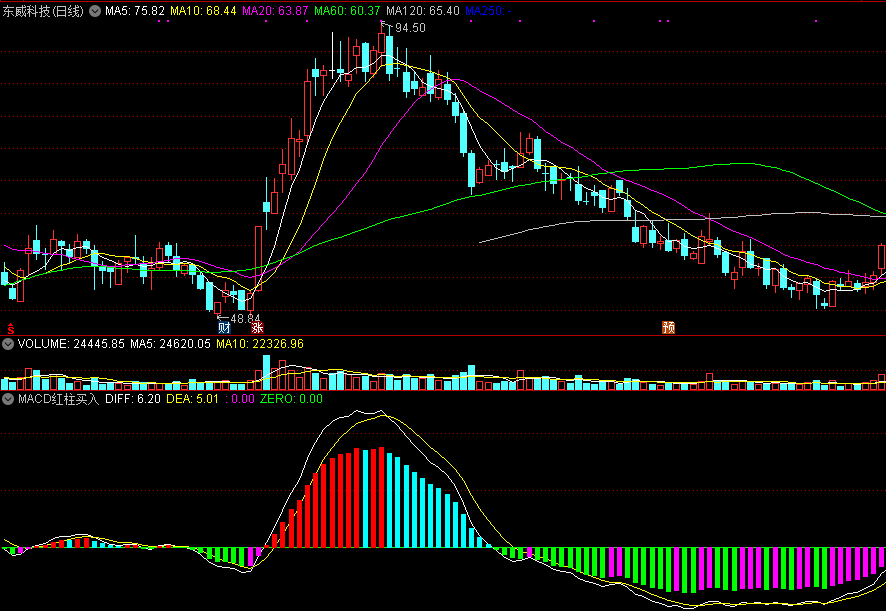Click the MA250 label
Image resolution: width=886 pixels, height=611 pixels.
pyautogui.click(x=488, y=11)
